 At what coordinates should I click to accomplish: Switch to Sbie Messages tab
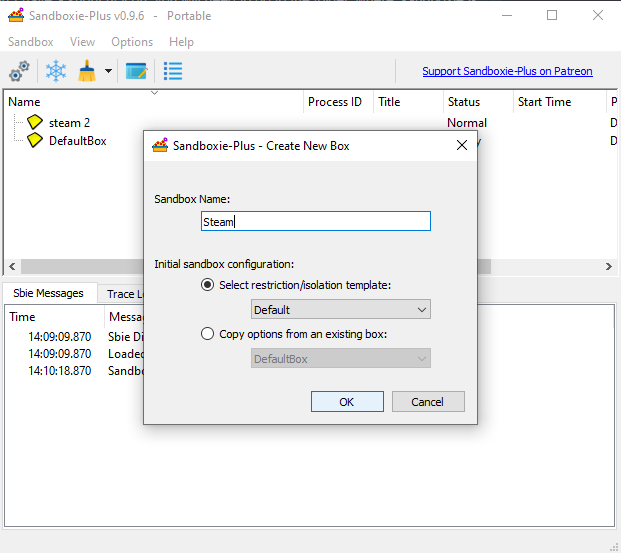tap(48, 293)
